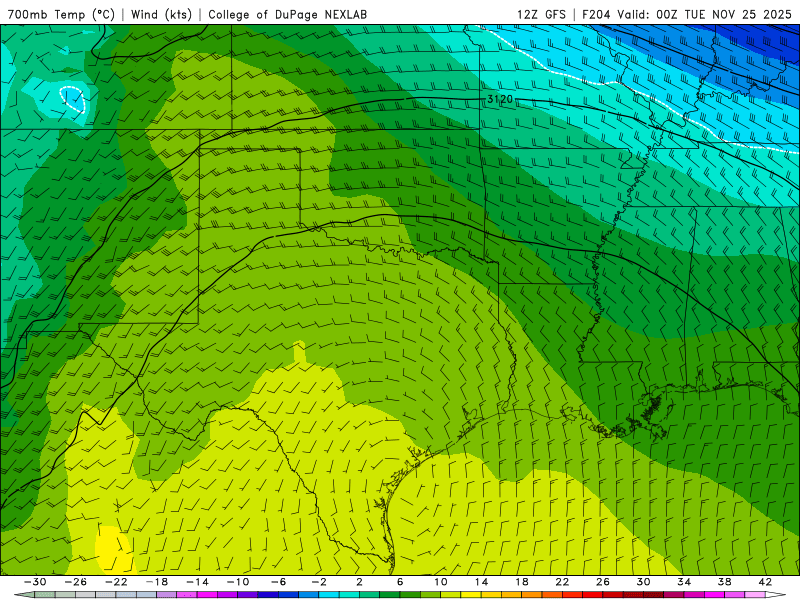
Task: Click the -2 legend value
Action: [319, 582]
